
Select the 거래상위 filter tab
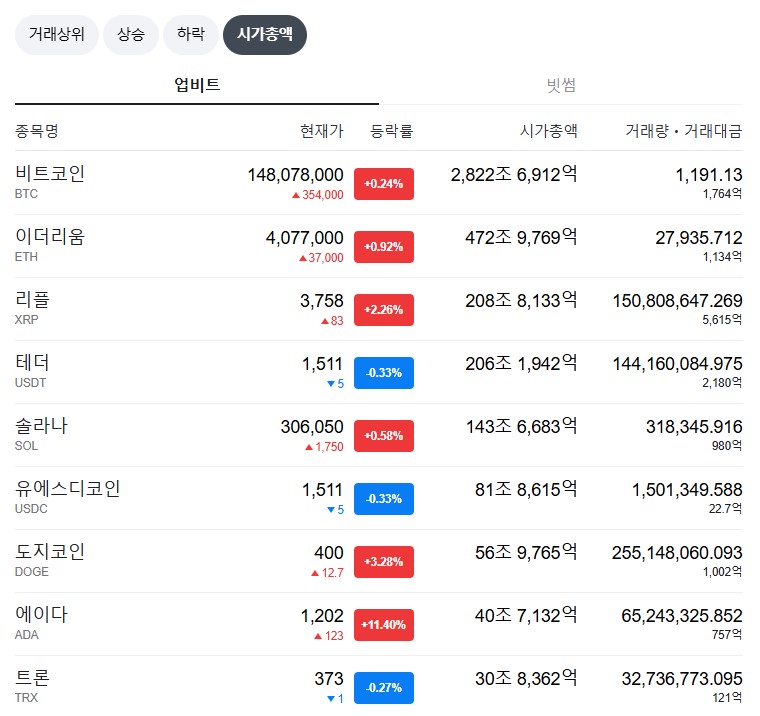(x=57, y=34)
